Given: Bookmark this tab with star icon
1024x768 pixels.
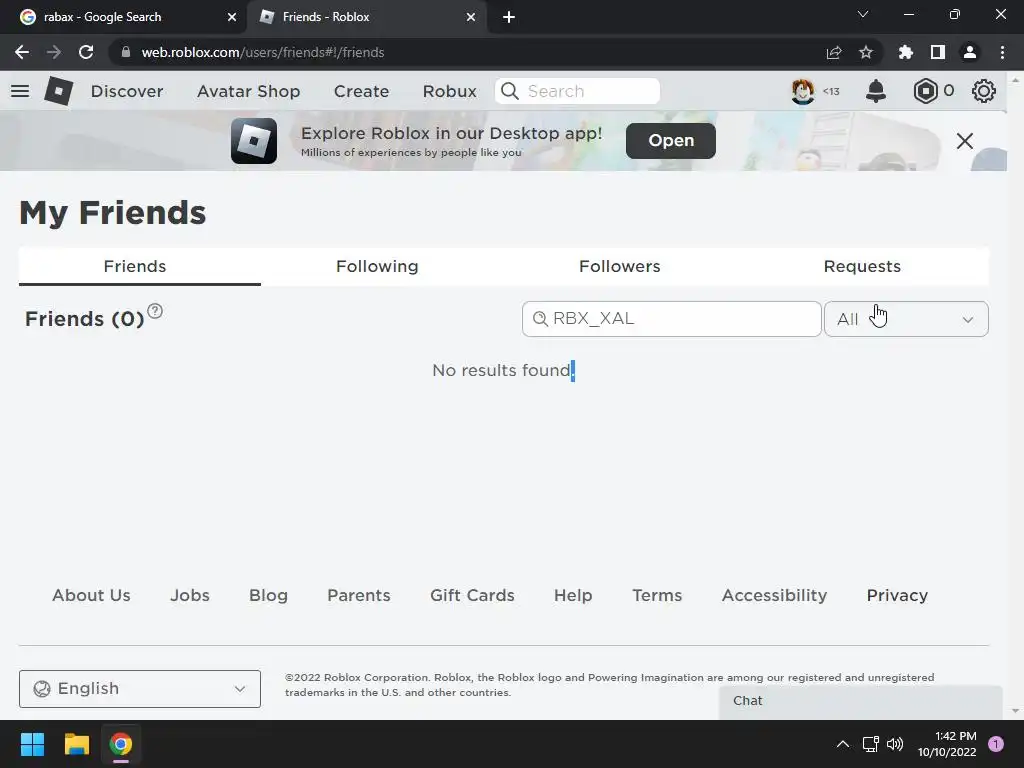Looking at the screenshot, I should (866, 52).
